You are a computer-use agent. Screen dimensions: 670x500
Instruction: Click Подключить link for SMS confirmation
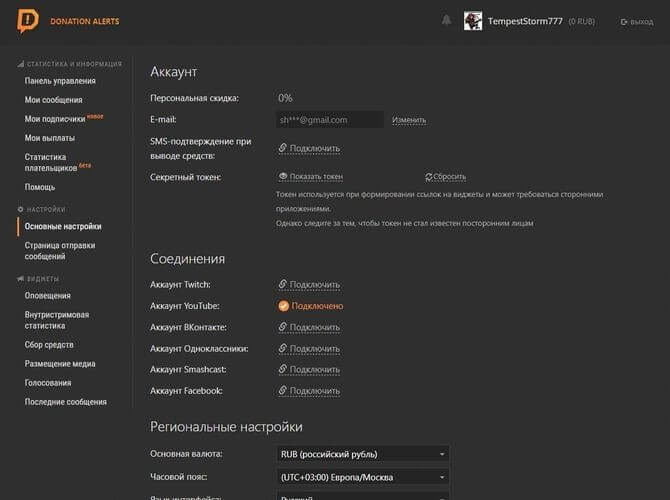tap(315, 148)
